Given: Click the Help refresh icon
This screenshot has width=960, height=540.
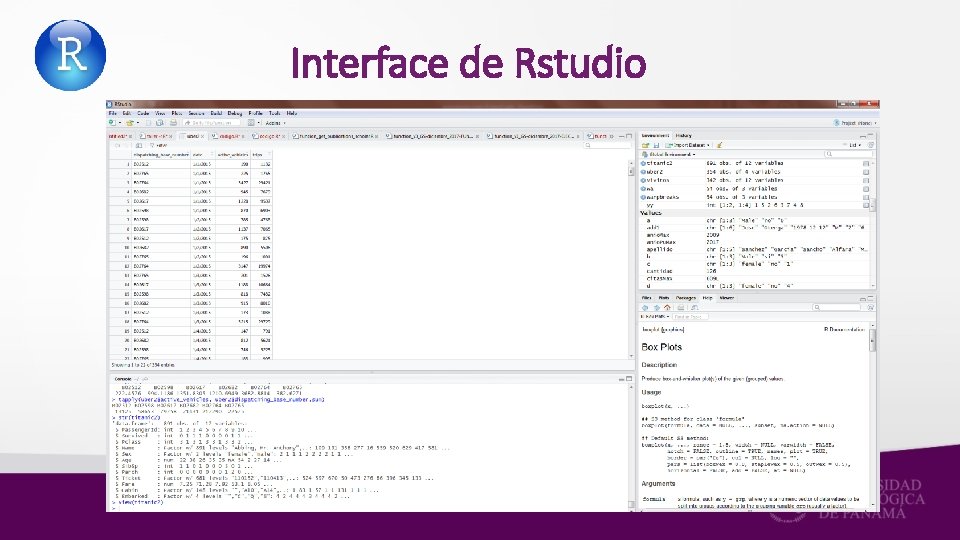Looking at the screenshot, I should pos(871,307).
